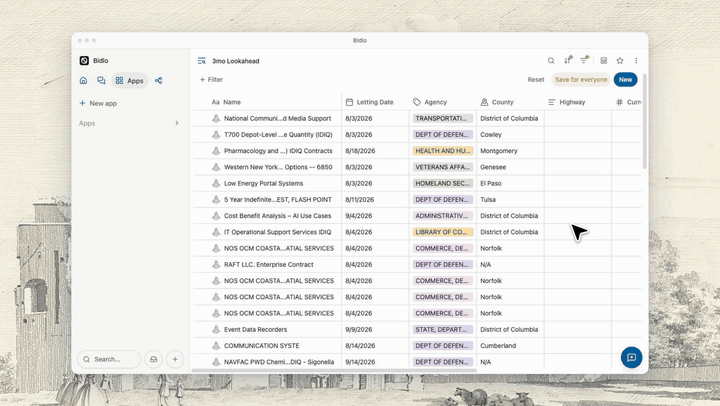Open the inbox icon beside Search
The width and height of the screenshot is (720, 406).
pyautogui.click(x=153, y=359)
